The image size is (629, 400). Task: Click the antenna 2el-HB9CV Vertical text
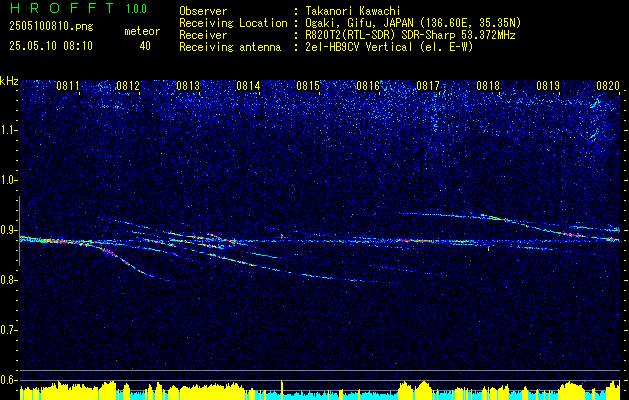coord(389,47)
